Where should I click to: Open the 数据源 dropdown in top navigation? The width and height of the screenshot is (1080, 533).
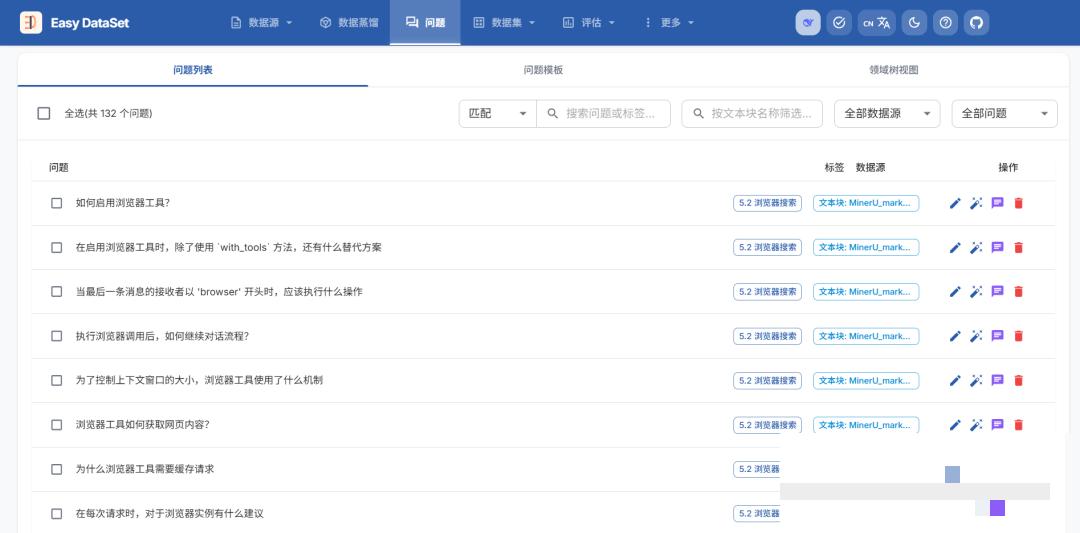(262, 23)
